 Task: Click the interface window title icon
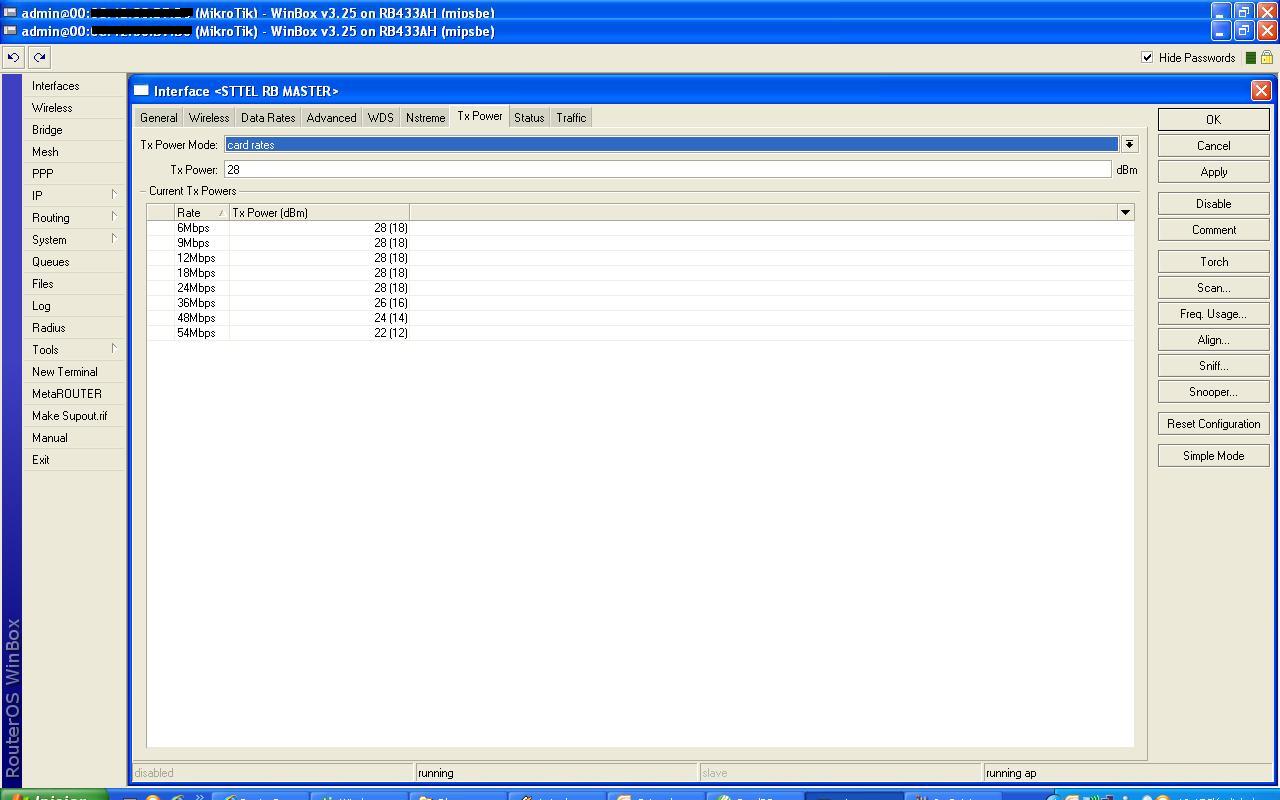[141, 90]
